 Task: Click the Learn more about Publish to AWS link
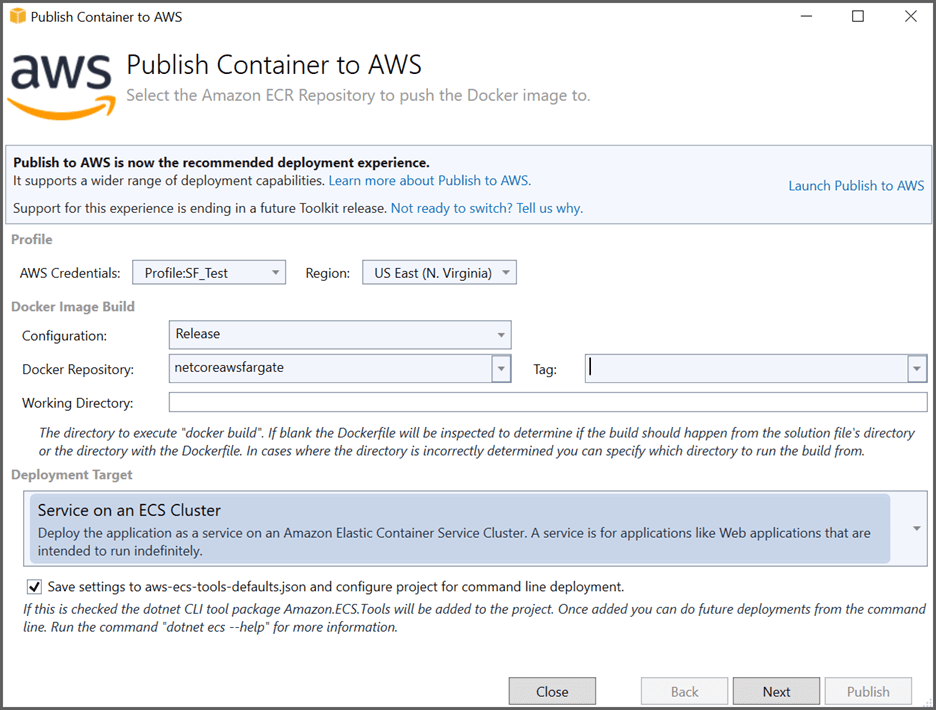[429, 181]
